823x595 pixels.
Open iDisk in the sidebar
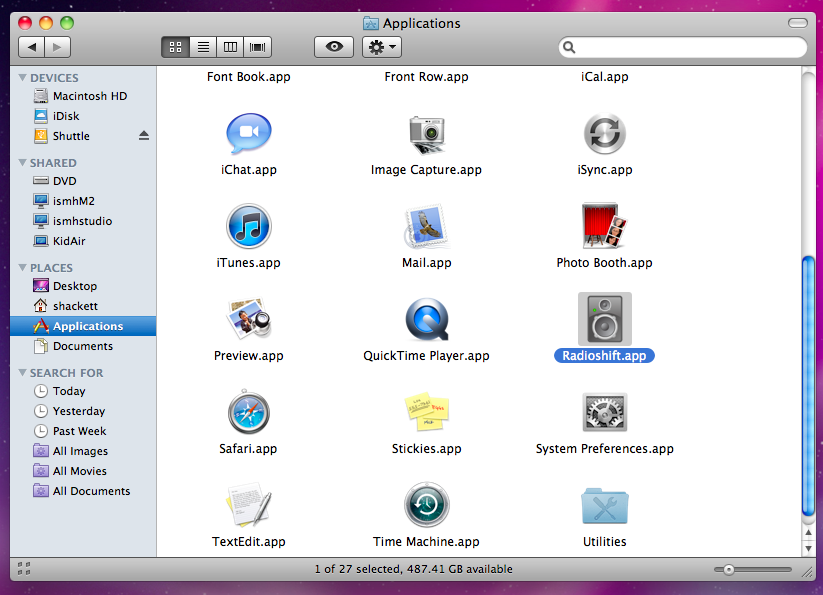(83, 116)
